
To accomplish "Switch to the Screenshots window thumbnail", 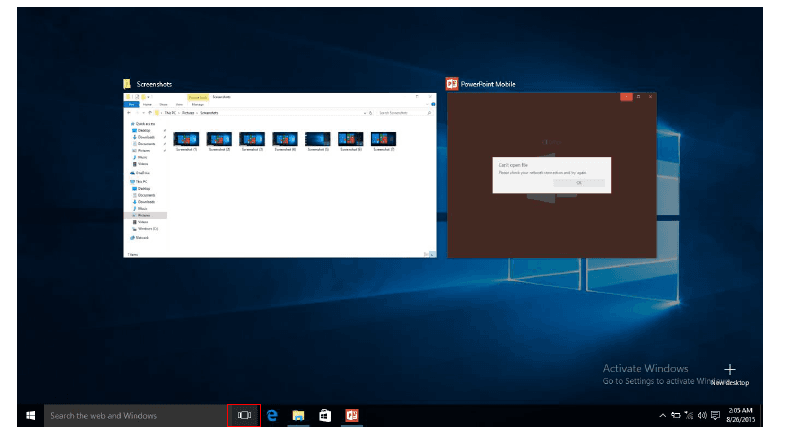I will 279,176.
